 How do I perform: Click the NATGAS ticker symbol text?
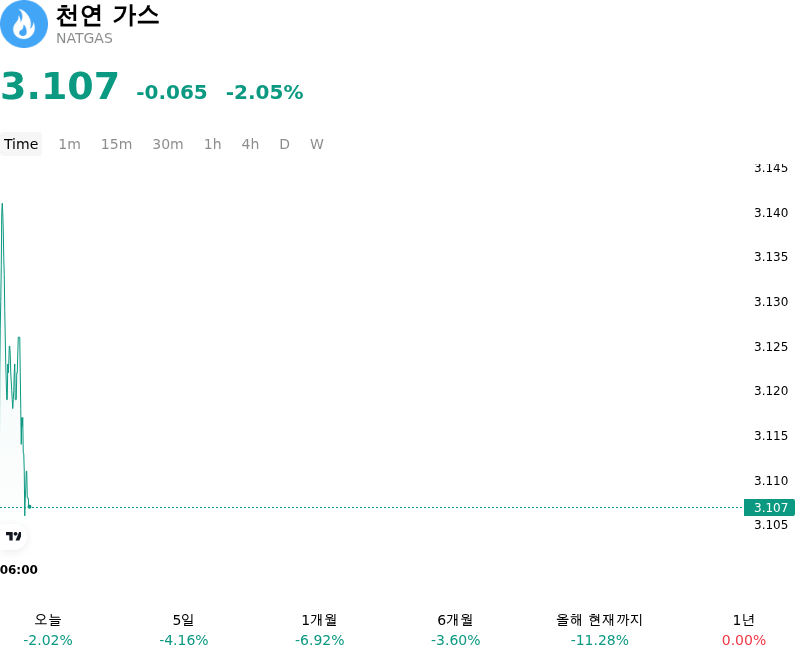click(84, 39)
